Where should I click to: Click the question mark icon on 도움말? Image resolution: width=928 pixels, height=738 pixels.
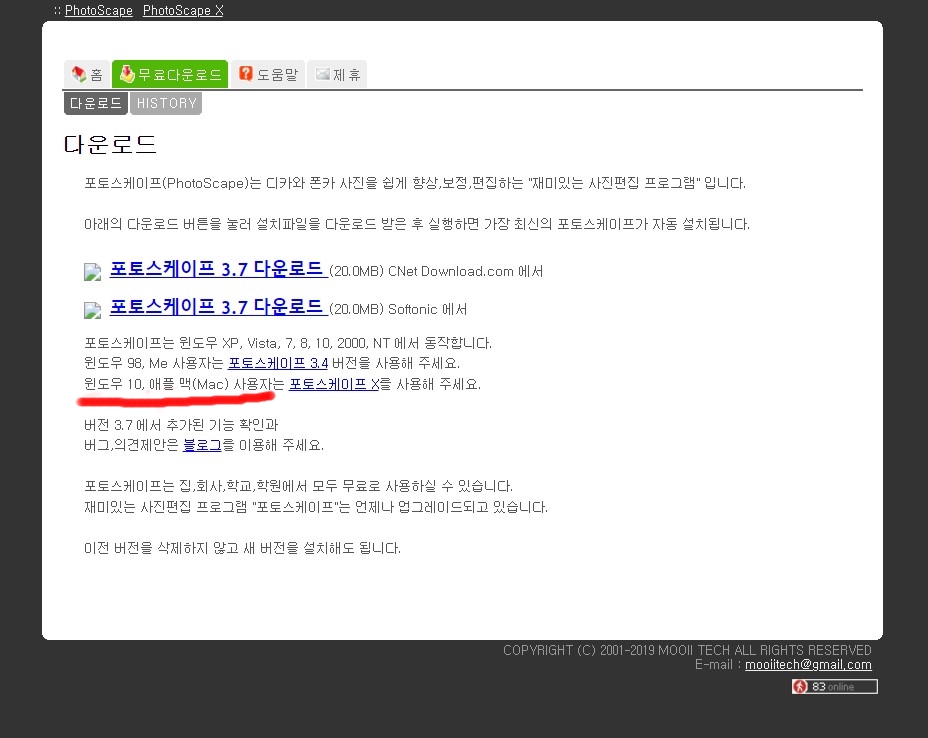pyautogui.click(x=246, y=73)
